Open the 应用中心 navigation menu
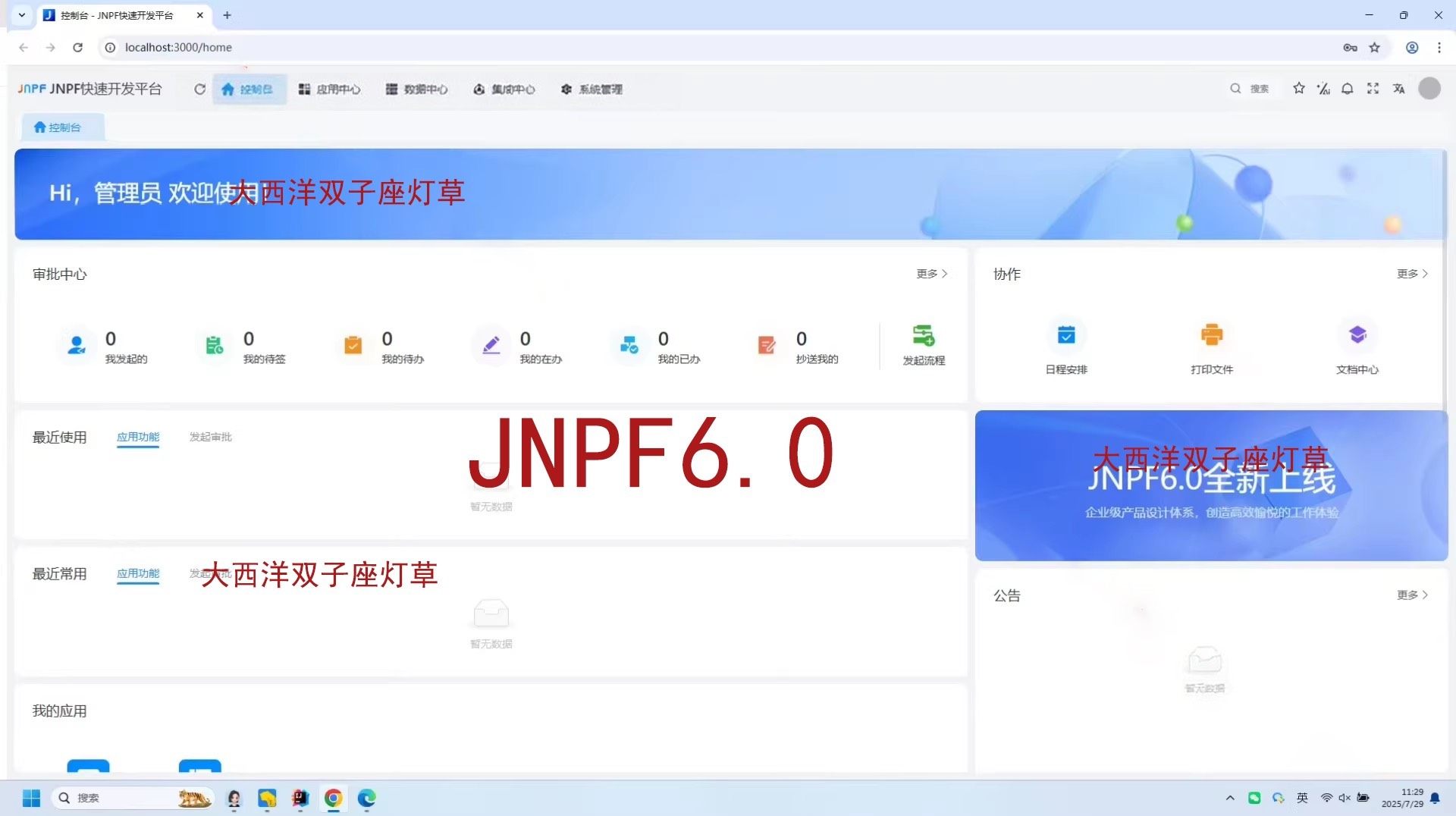Screen dimensions: 1456x816 pyautogui.click(x=329, y=89)
